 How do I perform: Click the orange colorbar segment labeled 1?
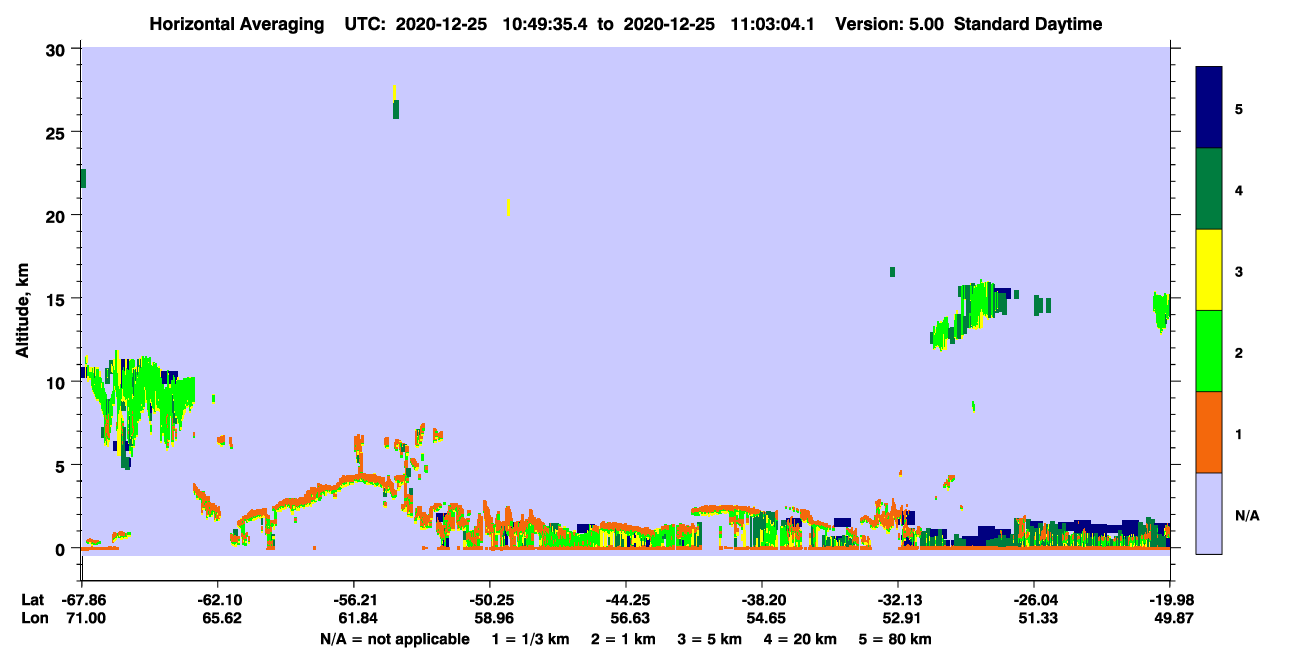coord(1209,432)
